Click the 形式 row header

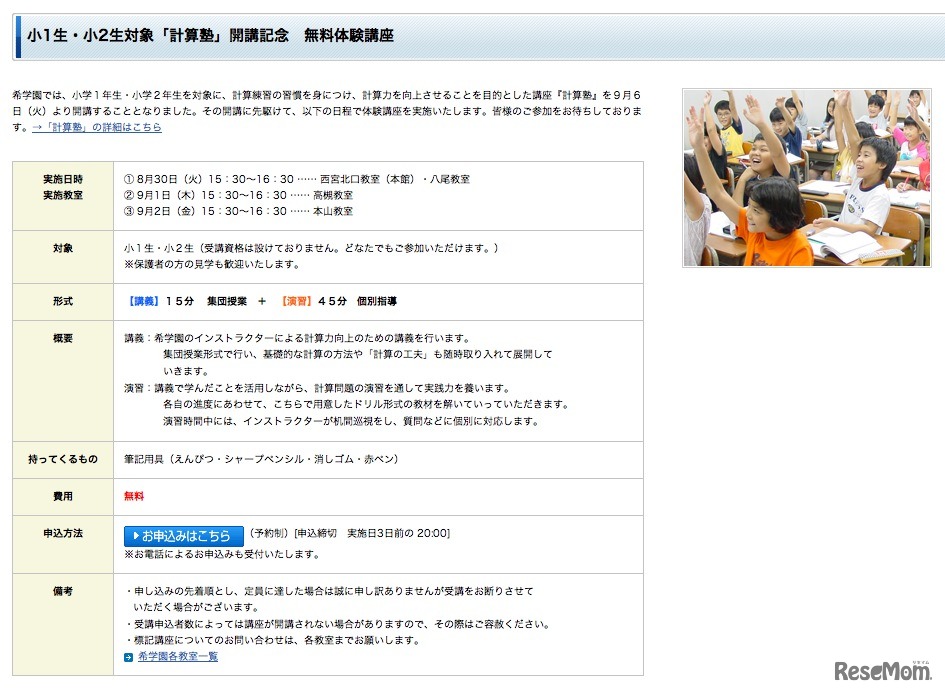[x=62, y=302]
